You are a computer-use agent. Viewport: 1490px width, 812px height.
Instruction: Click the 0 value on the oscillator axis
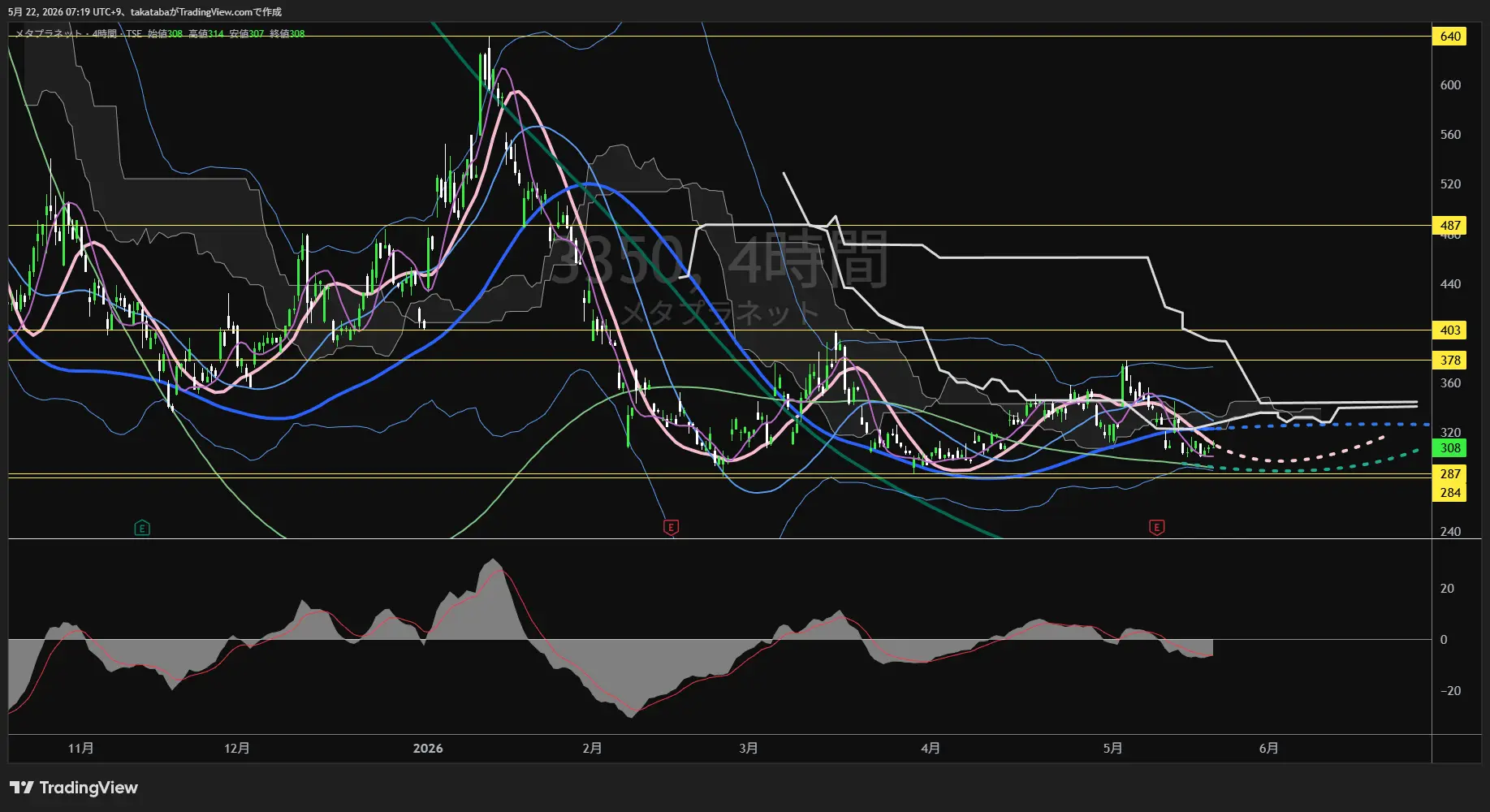pyautogui.click(x=1444, y=640)
